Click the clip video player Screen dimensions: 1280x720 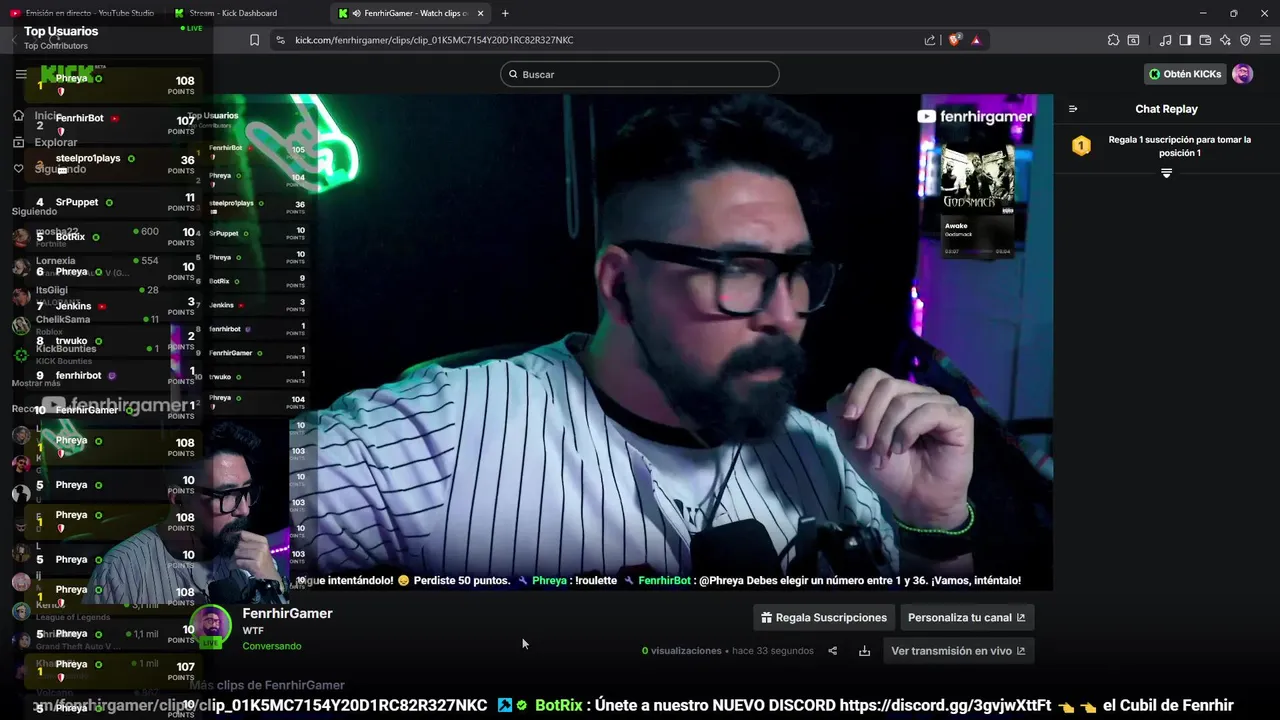[620, 340]
